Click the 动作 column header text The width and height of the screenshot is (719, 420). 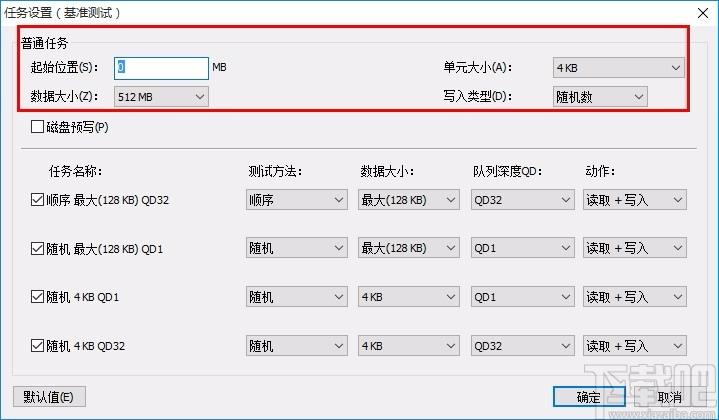click(600, 171)
